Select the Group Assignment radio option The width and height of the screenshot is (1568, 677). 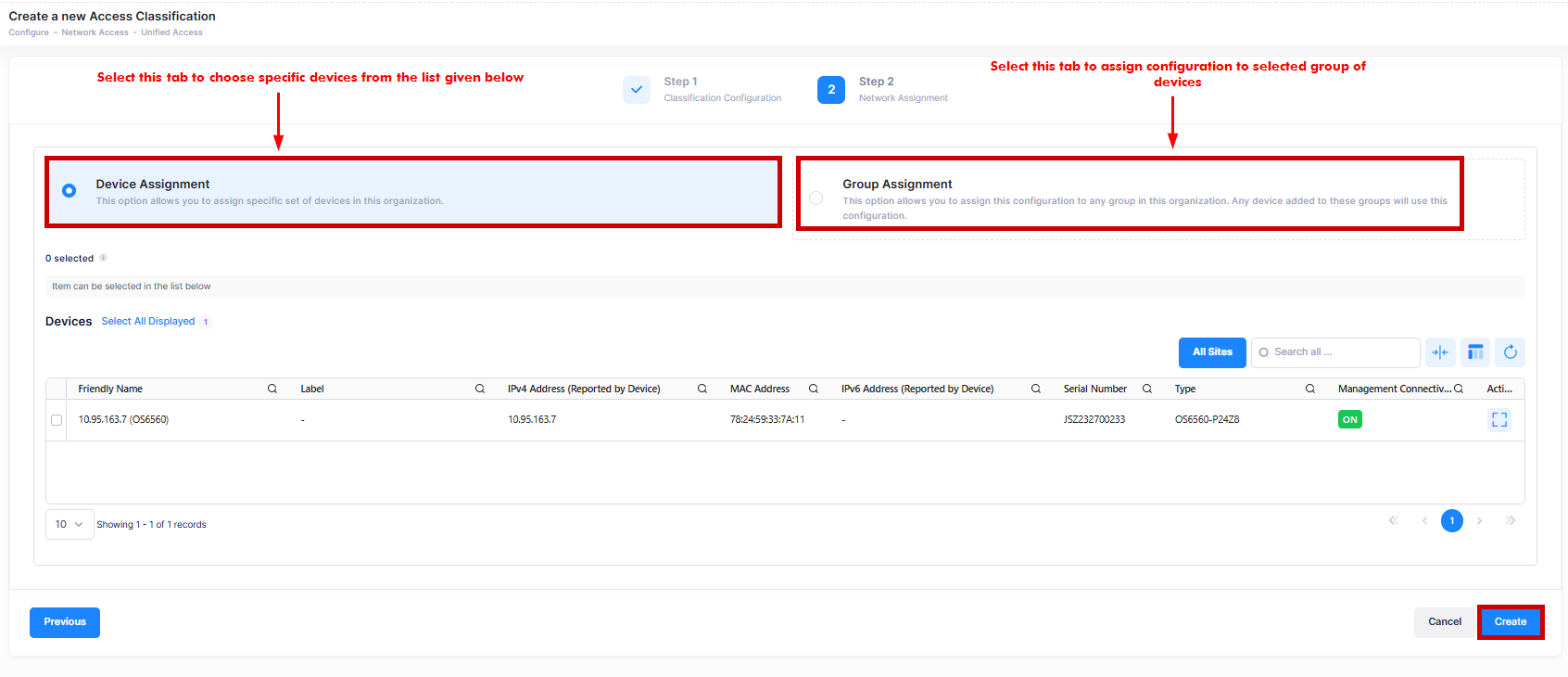click(x=816, y=198)
